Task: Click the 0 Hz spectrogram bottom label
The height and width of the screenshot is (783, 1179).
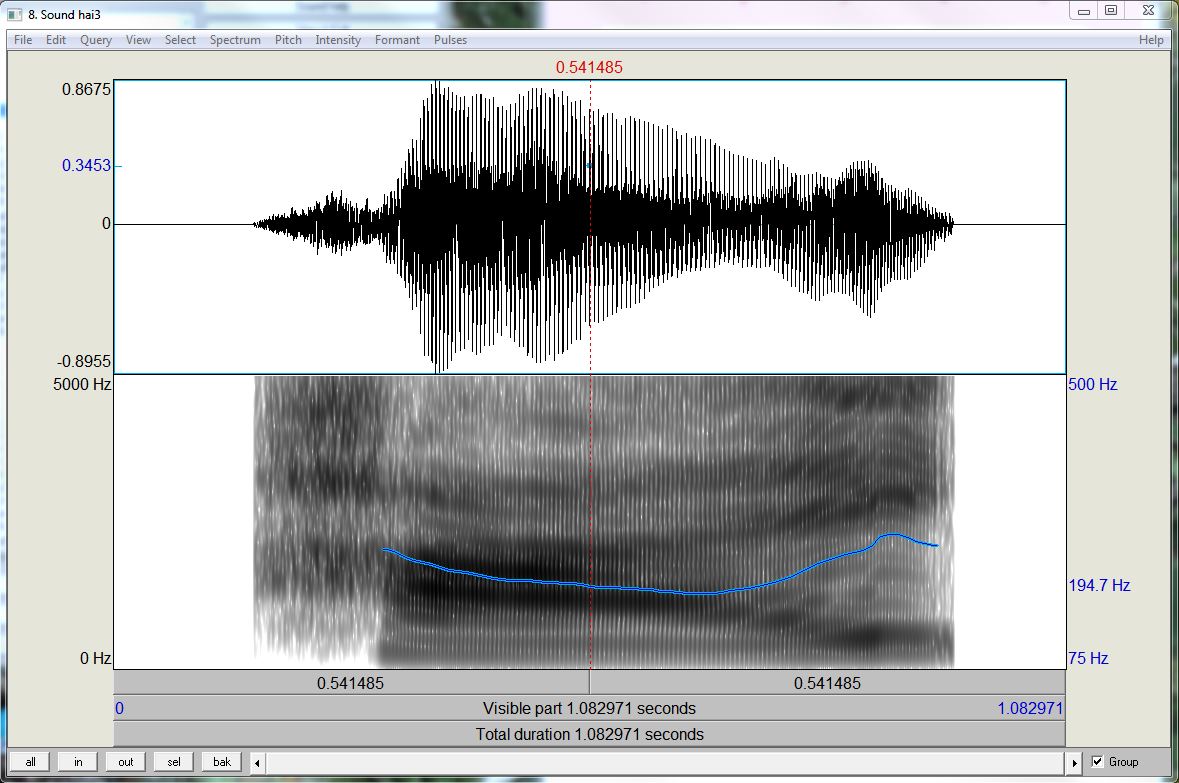Action: 95,658
